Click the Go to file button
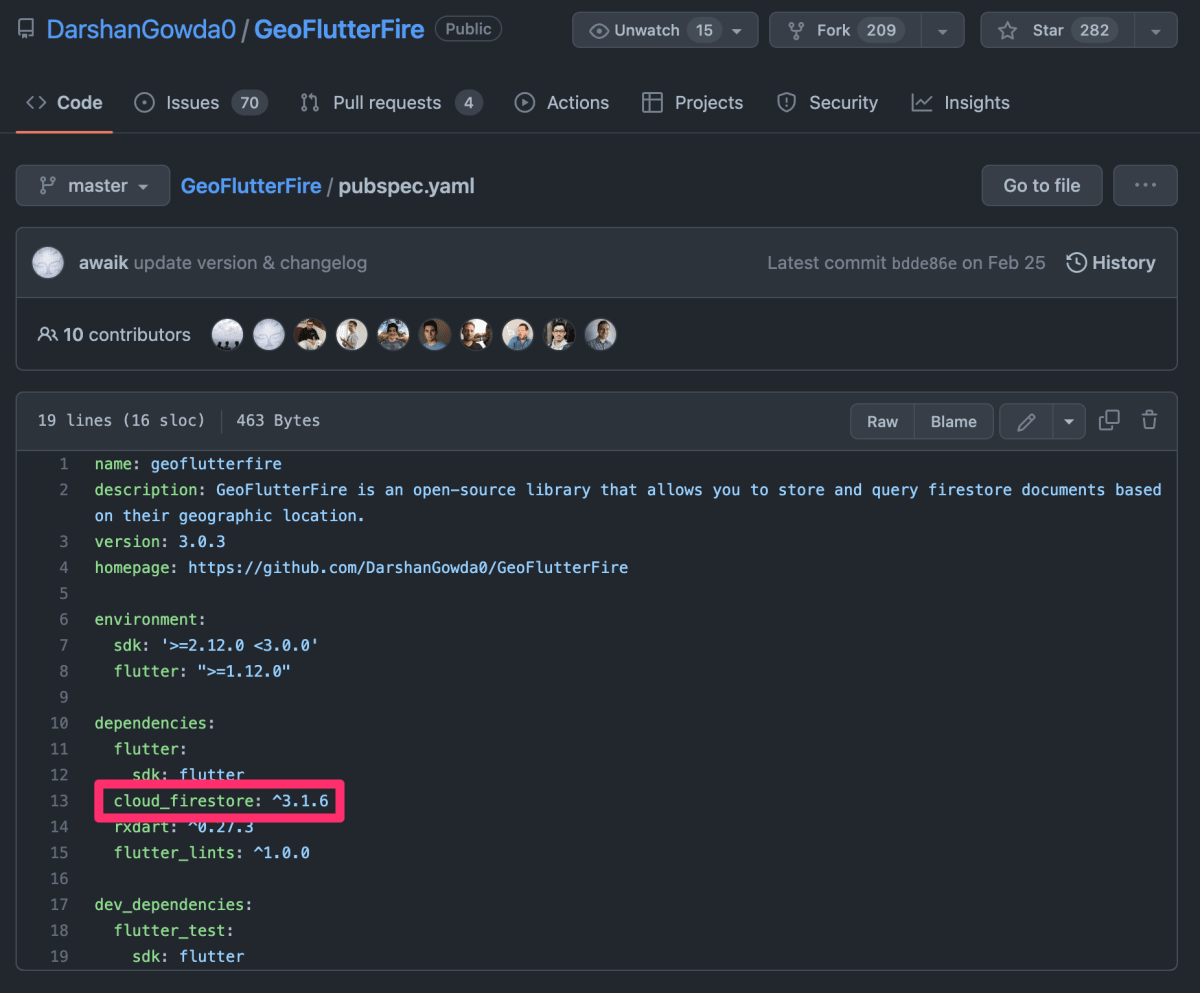Viewport: 1200px width, 993px height. pyautogui.click(x=1041, y=185)
